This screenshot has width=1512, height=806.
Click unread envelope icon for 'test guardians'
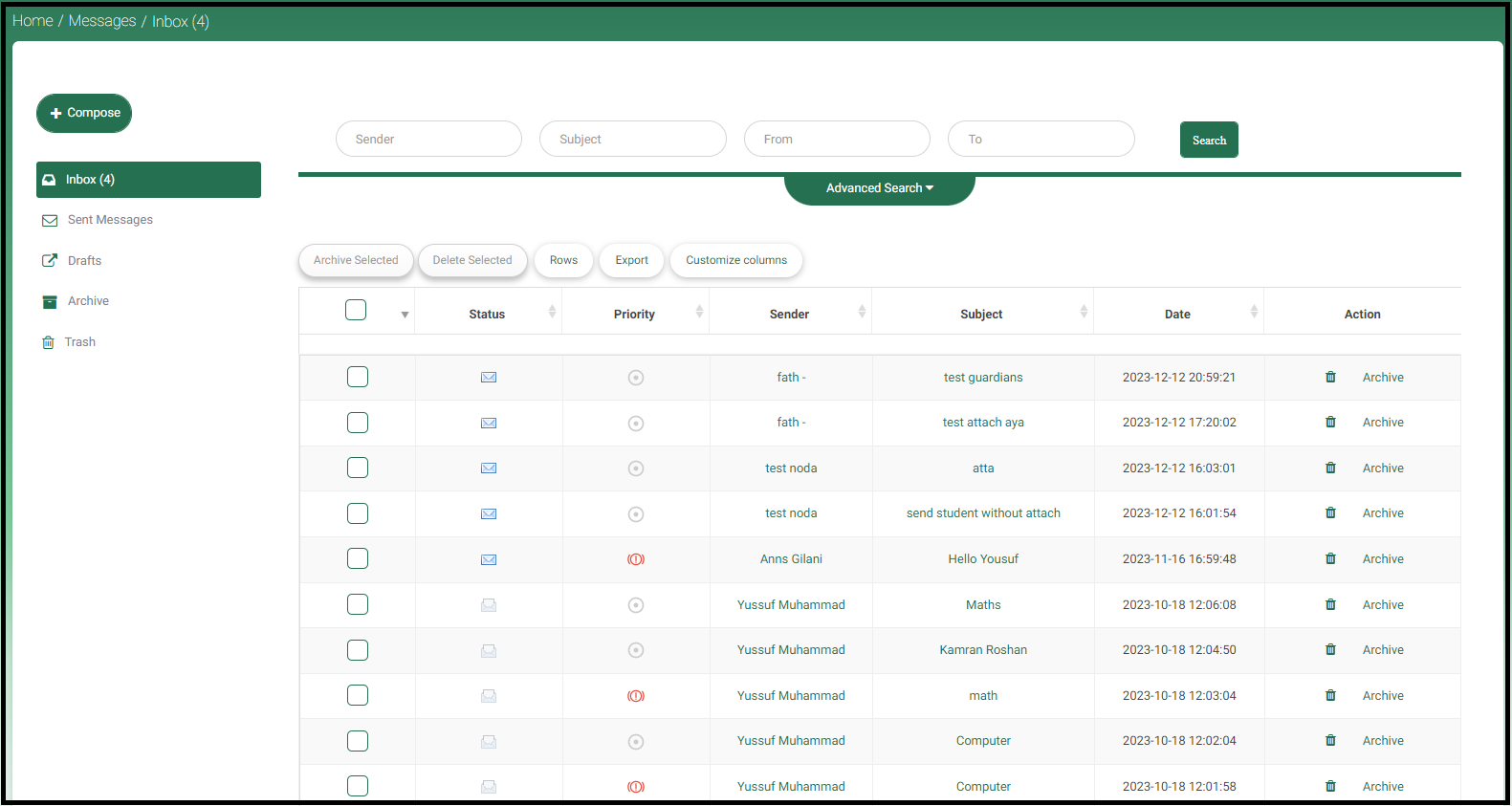point(489,378)
